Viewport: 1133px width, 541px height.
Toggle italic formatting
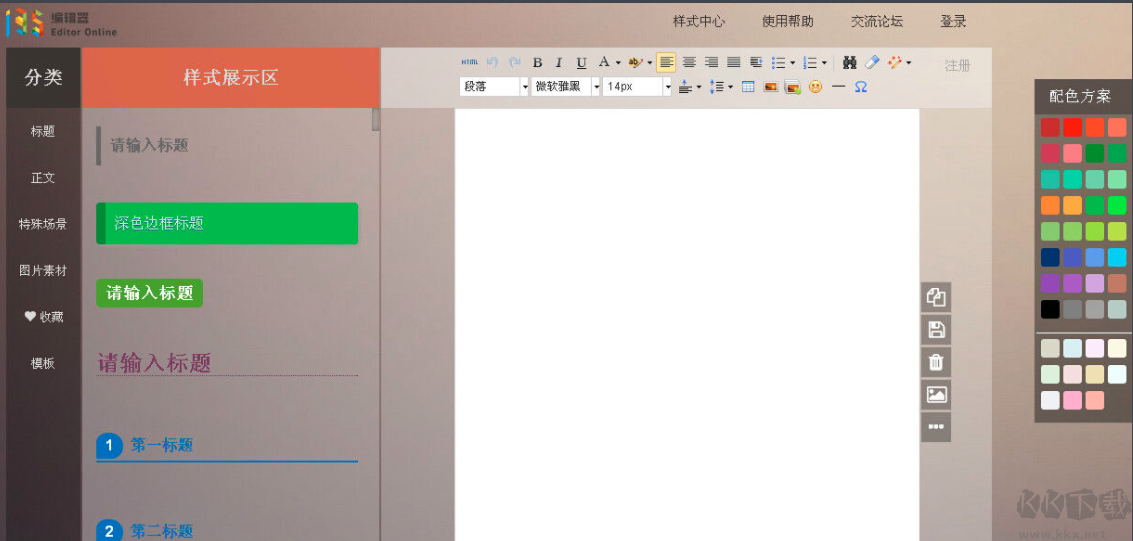[559, 63]
